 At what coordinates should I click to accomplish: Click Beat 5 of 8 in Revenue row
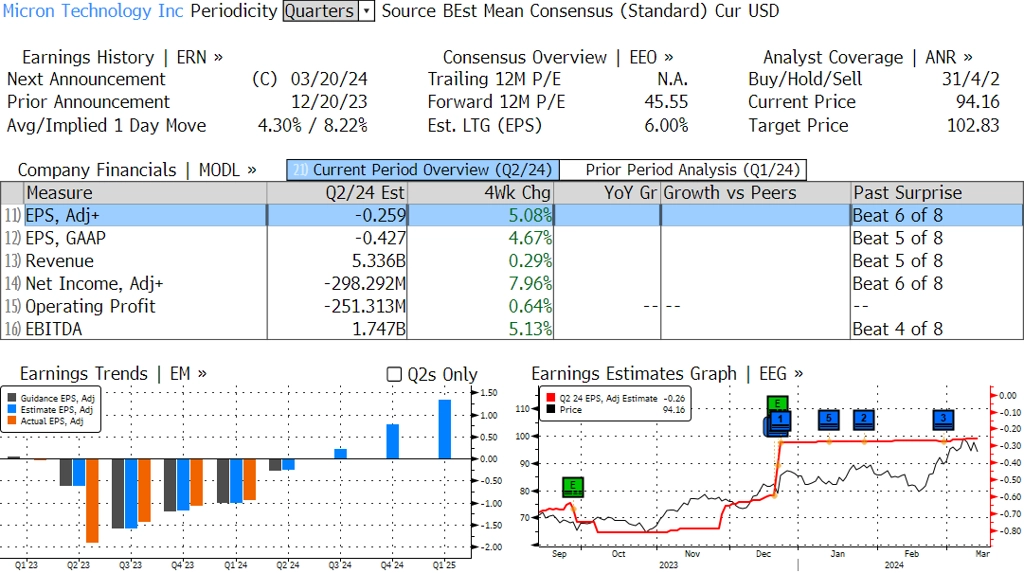pos(898,261)
